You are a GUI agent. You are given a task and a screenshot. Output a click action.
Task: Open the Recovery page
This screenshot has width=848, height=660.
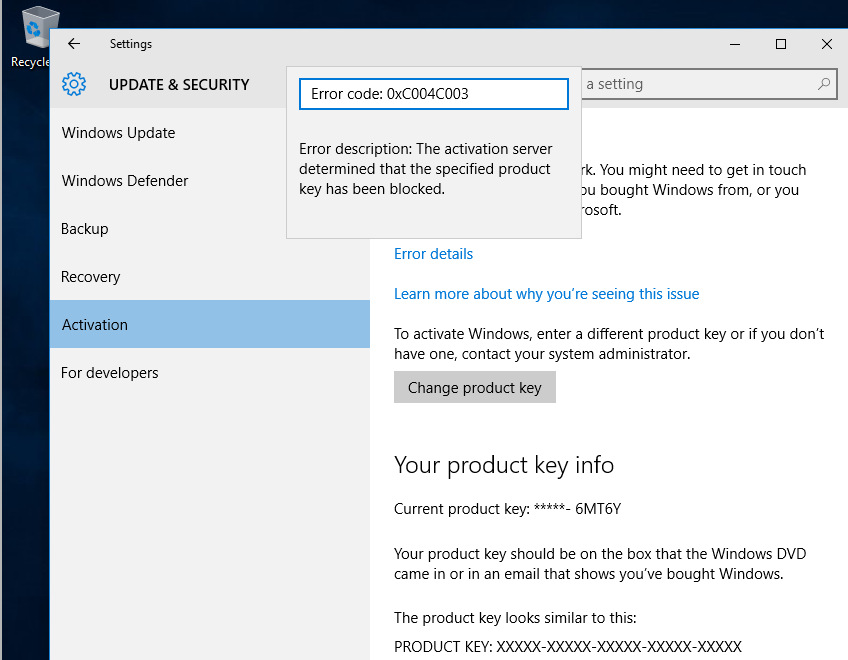[91, 277]
